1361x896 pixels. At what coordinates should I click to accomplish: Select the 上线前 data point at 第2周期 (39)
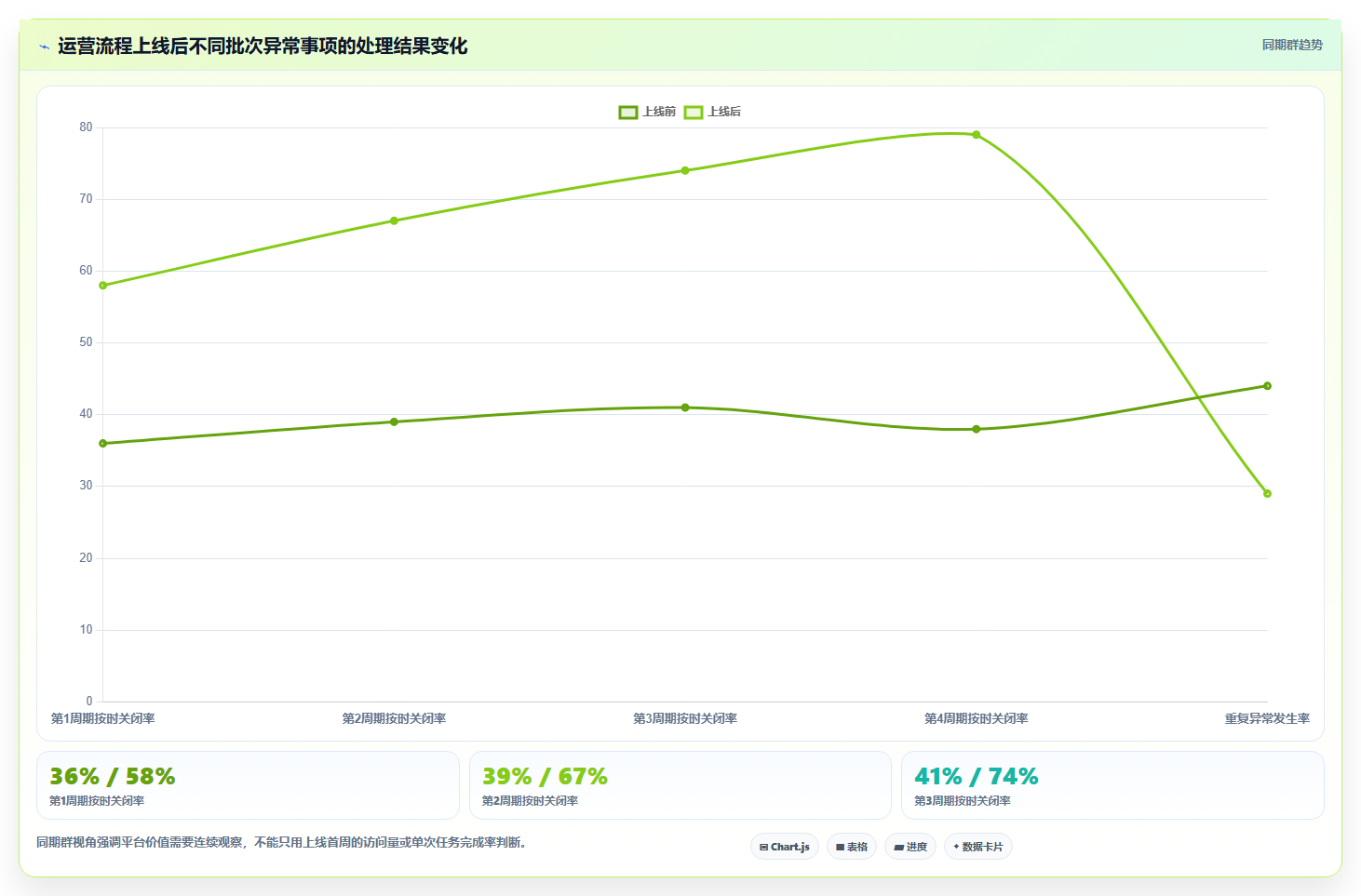(x=394, y=422)
